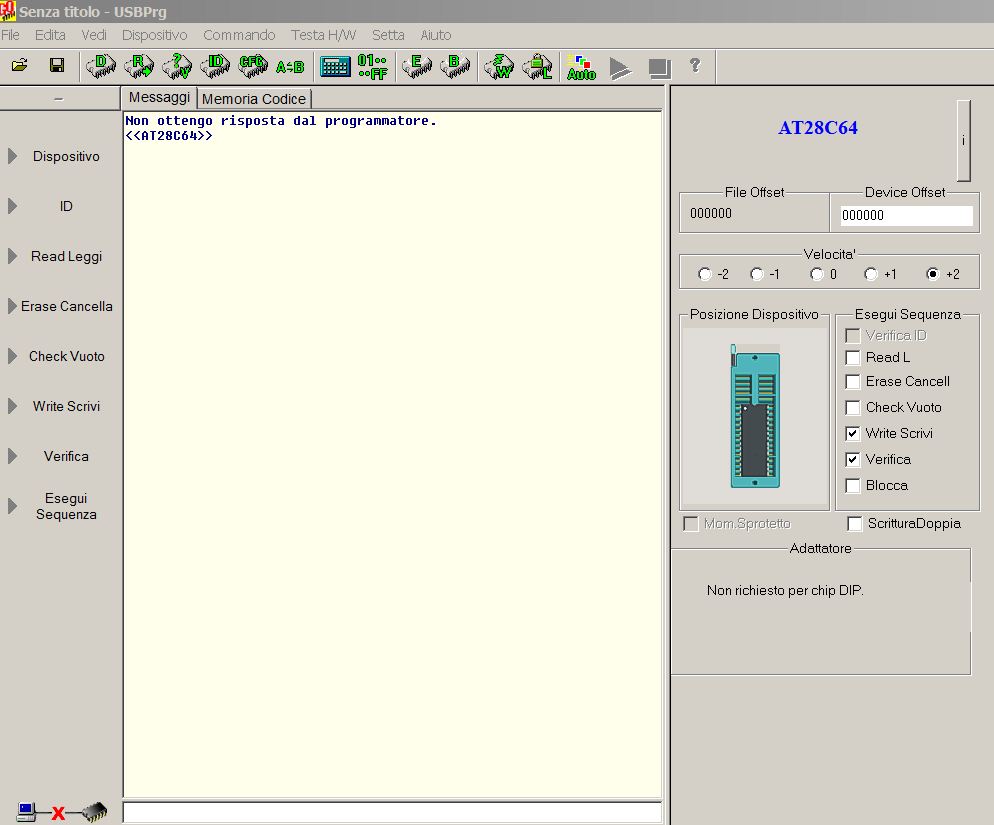The height and width of the screenshot is (825, 994).
Task: Open the Commando menu
Action: [239, 35]
